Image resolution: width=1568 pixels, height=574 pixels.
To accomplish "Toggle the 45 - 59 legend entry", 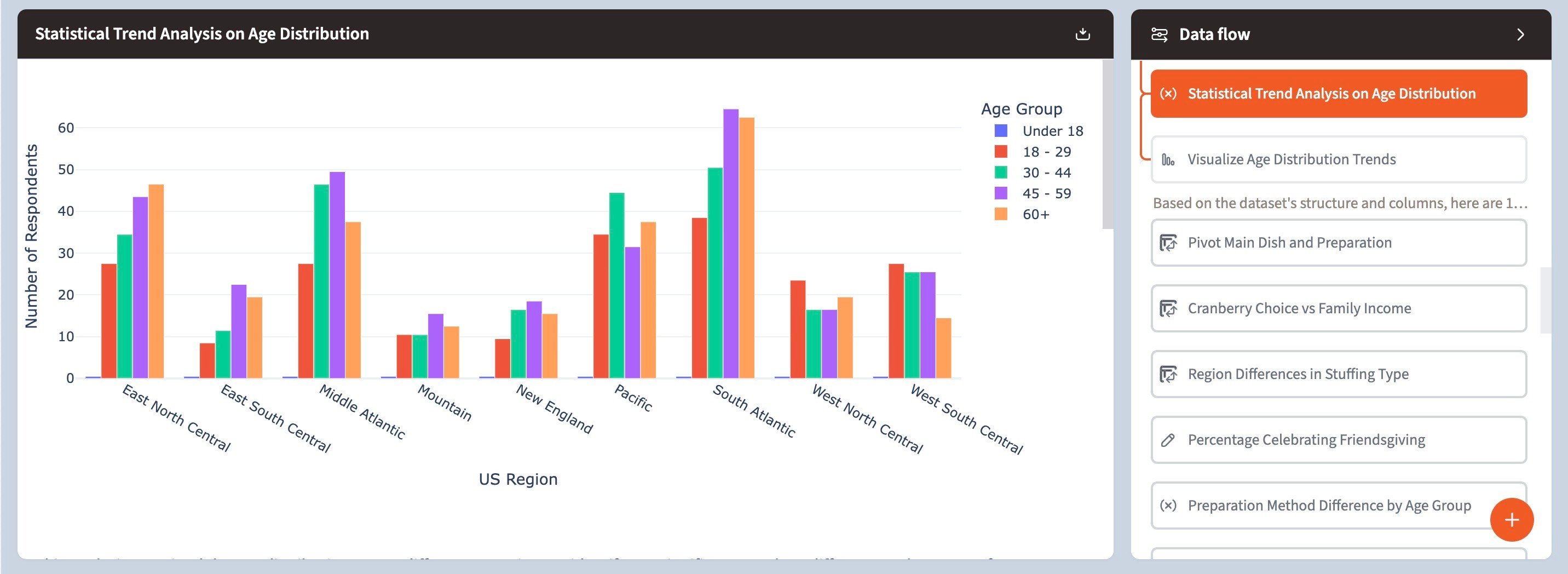I will click(x=1033, y=193).
